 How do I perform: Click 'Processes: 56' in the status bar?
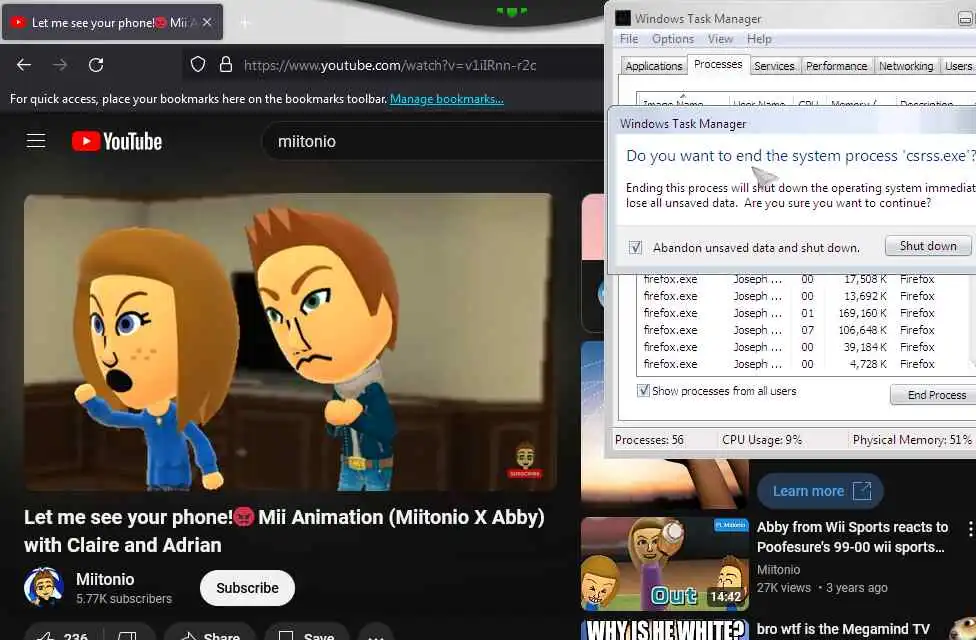pyautogui.click(x=649, y=440)
